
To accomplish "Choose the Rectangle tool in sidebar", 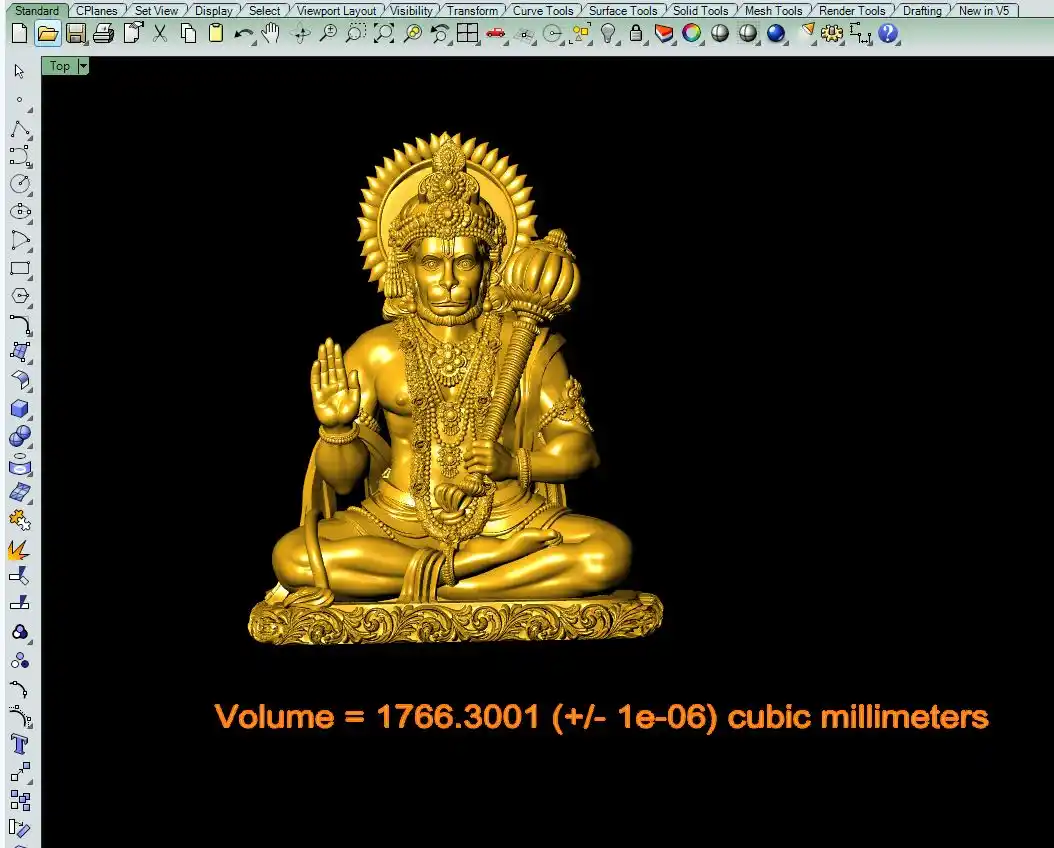I will [x=20, y=268].
